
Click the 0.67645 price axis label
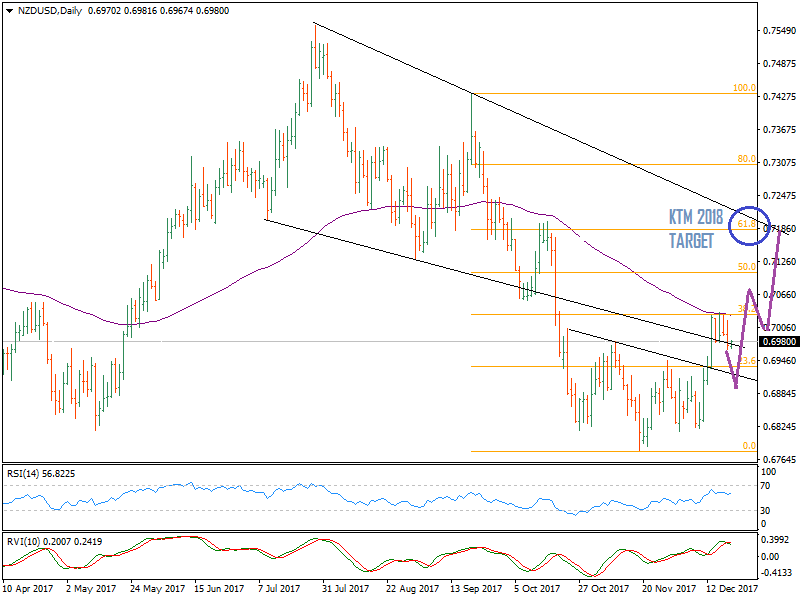coord(779,459)
